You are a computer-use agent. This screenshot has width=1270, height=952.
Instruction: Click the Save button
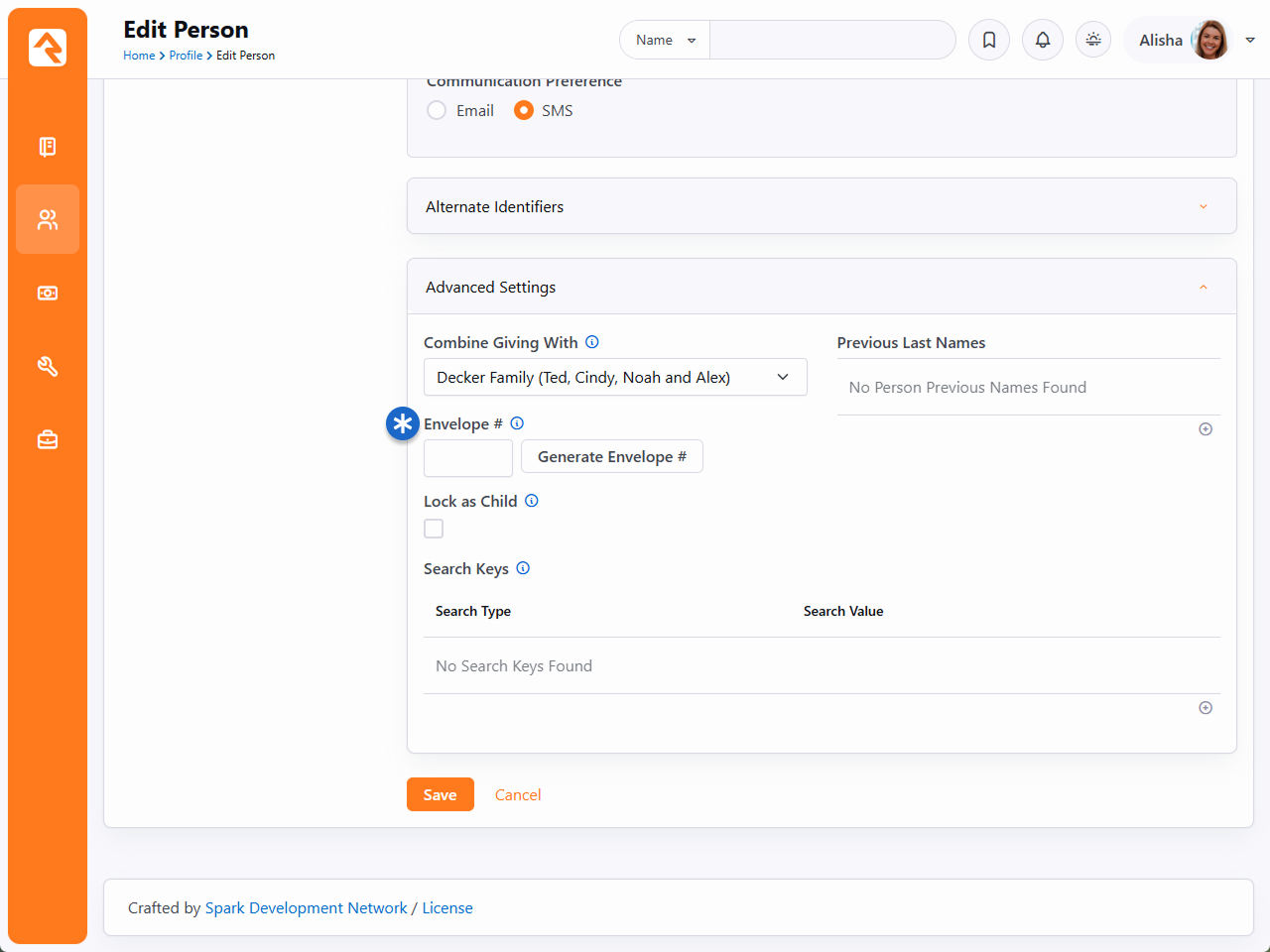pyautogui.click(x=440, y=794)
